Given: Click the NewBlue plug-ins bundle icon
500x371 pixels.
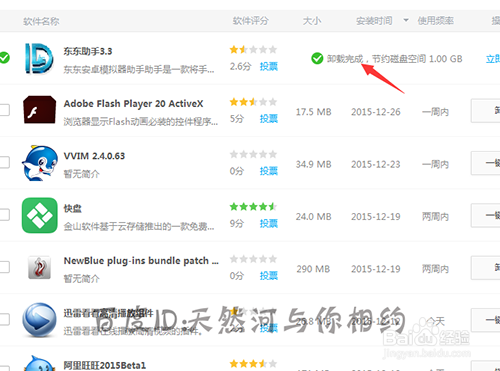Looking at the screenshot, I should (39, 267).
